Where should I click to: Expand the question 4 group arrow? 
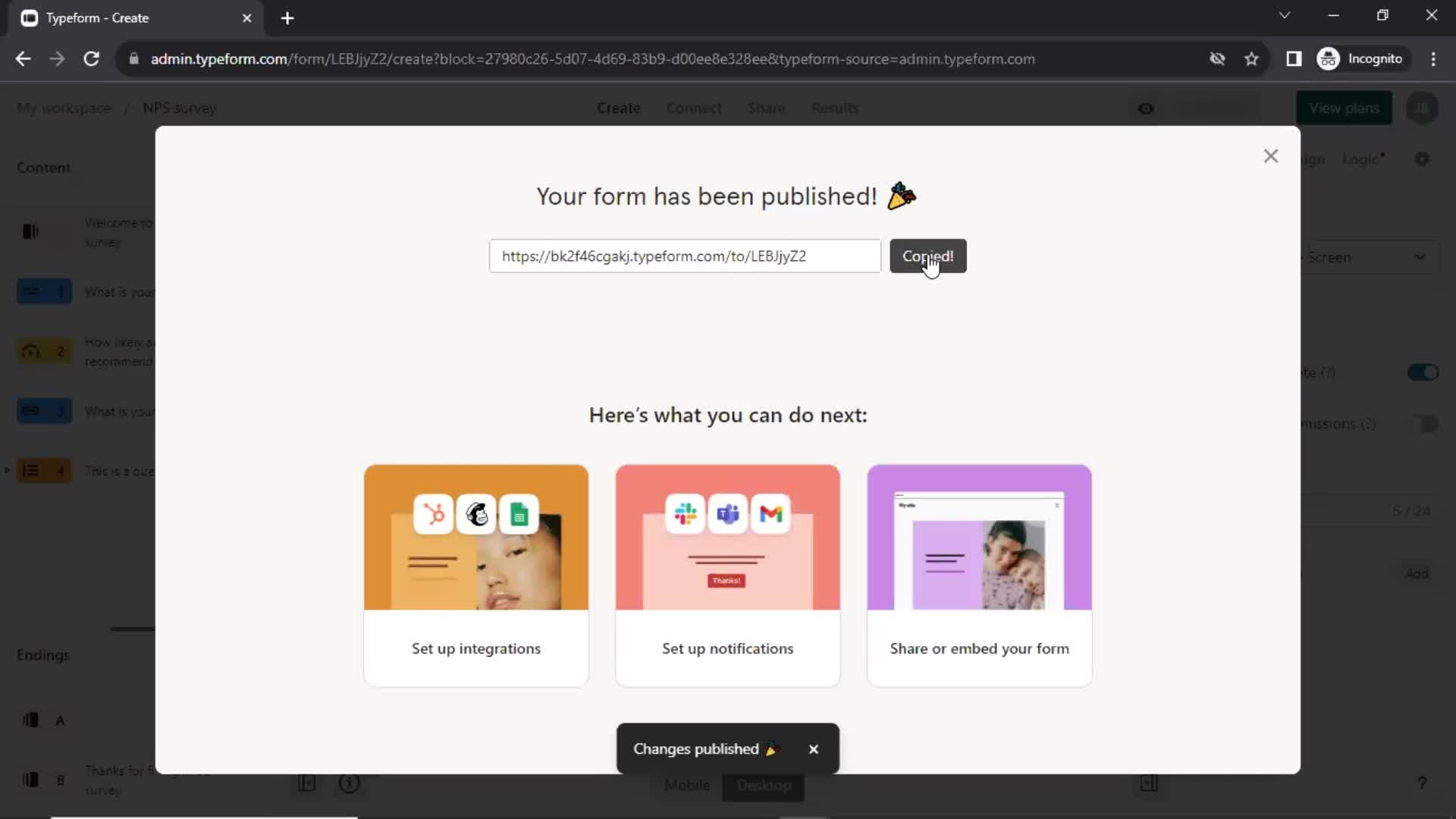tap(8, 471)
